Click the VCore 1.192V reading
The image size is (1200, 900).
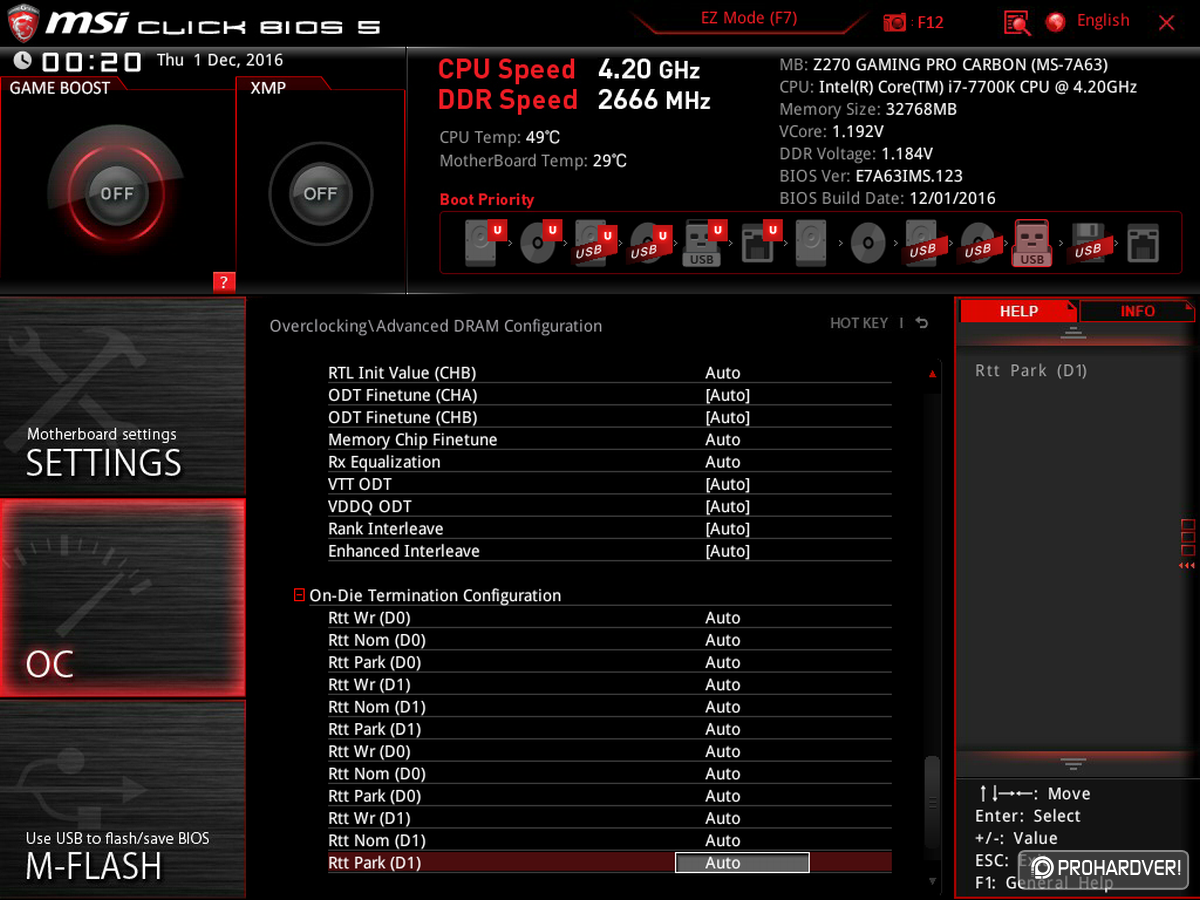831,131
